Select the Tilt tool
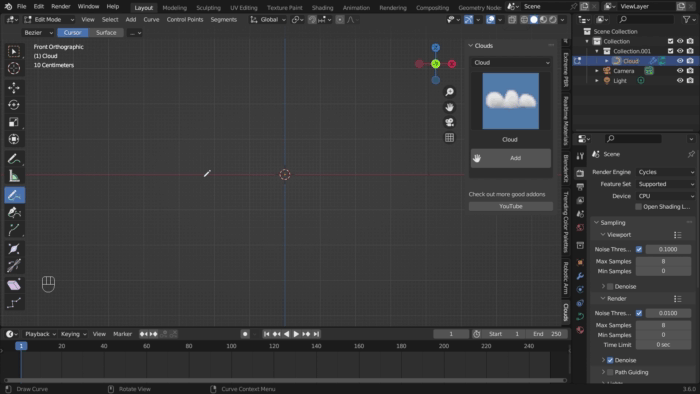The height and width of the screenshot is (394, 700). pyautogui.click(x=14, y=266)
